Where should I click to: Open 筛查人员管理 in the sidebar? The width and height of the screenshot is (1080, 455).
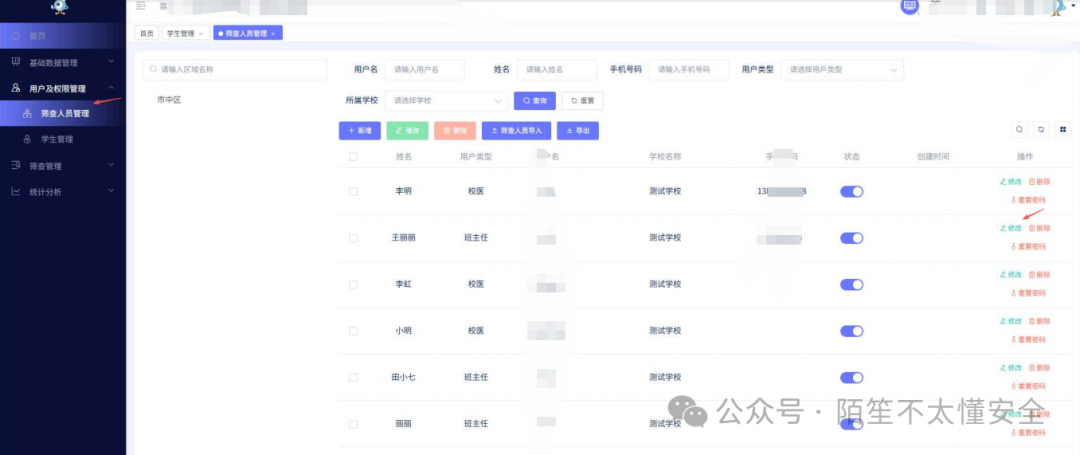[63, 114]
